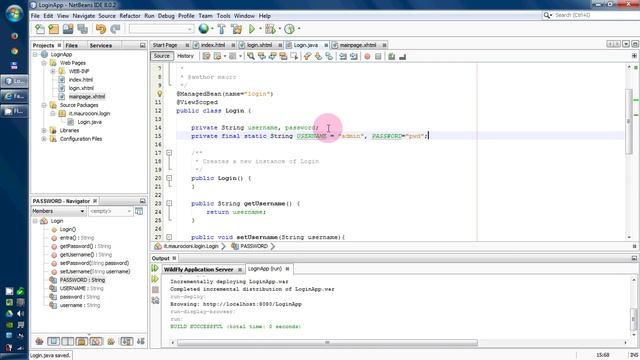Select the Source view button
The image size is (640, 360).
162,56
